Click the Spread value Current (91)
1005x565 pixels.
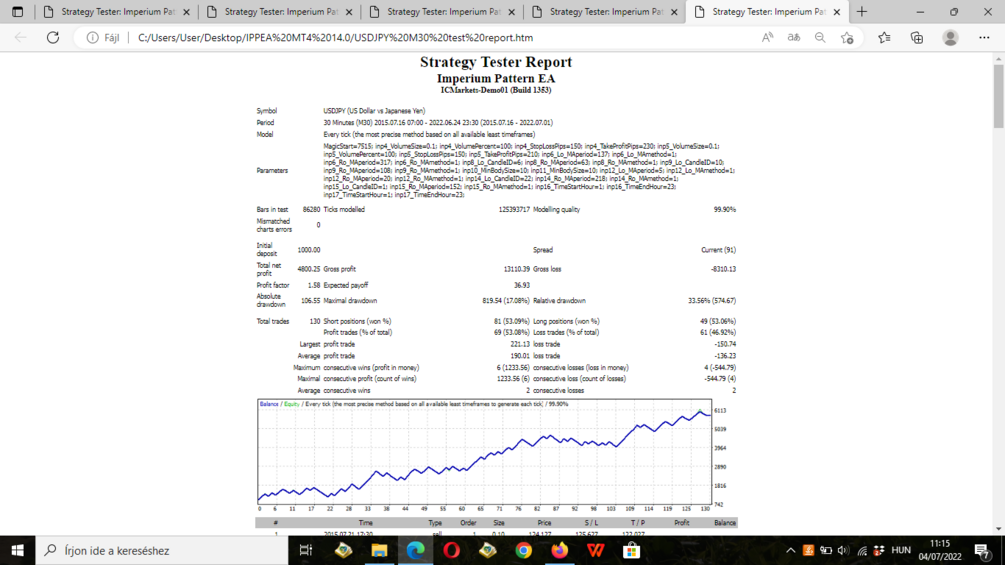click(x=718, y=250)
